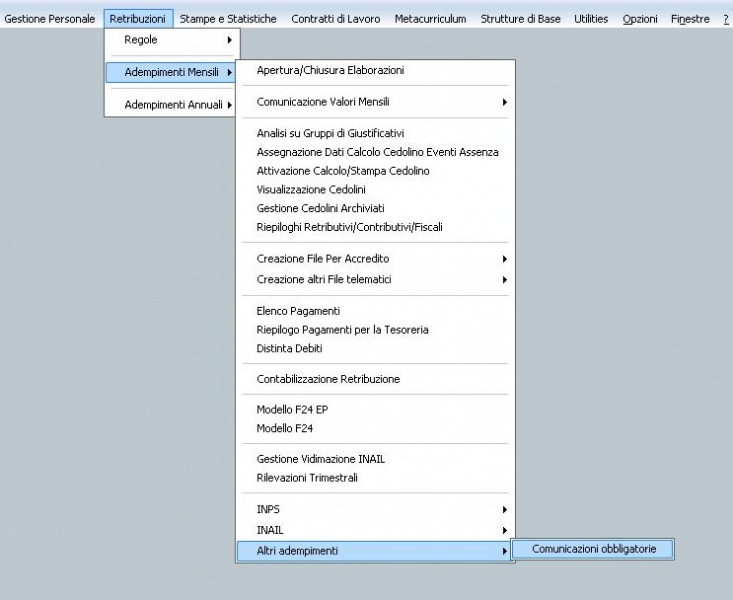Open the Utilities menu
Image resolution: width=733 pixels, height=600 pixels.
pyautogui.click(x=591, y=19)
